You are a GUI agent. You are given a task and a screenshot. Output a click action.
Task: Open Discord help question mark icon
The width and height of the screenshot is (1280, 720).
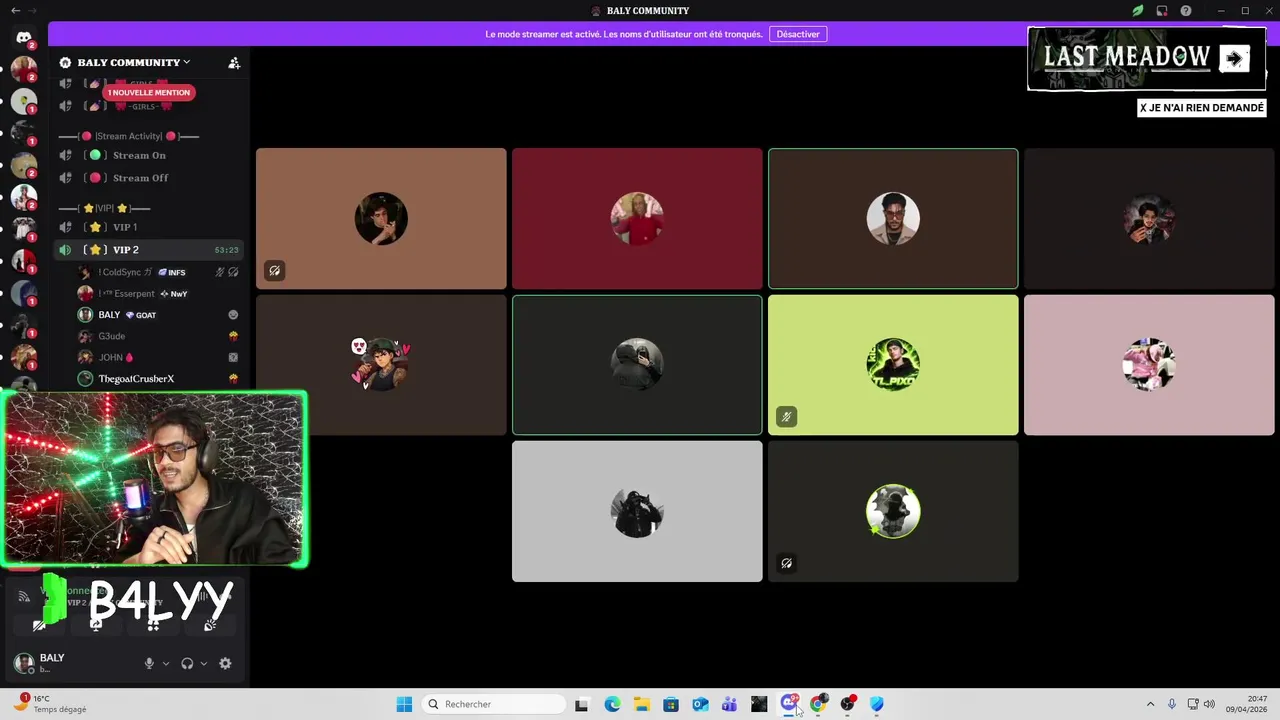click(x=1186, y=11)
